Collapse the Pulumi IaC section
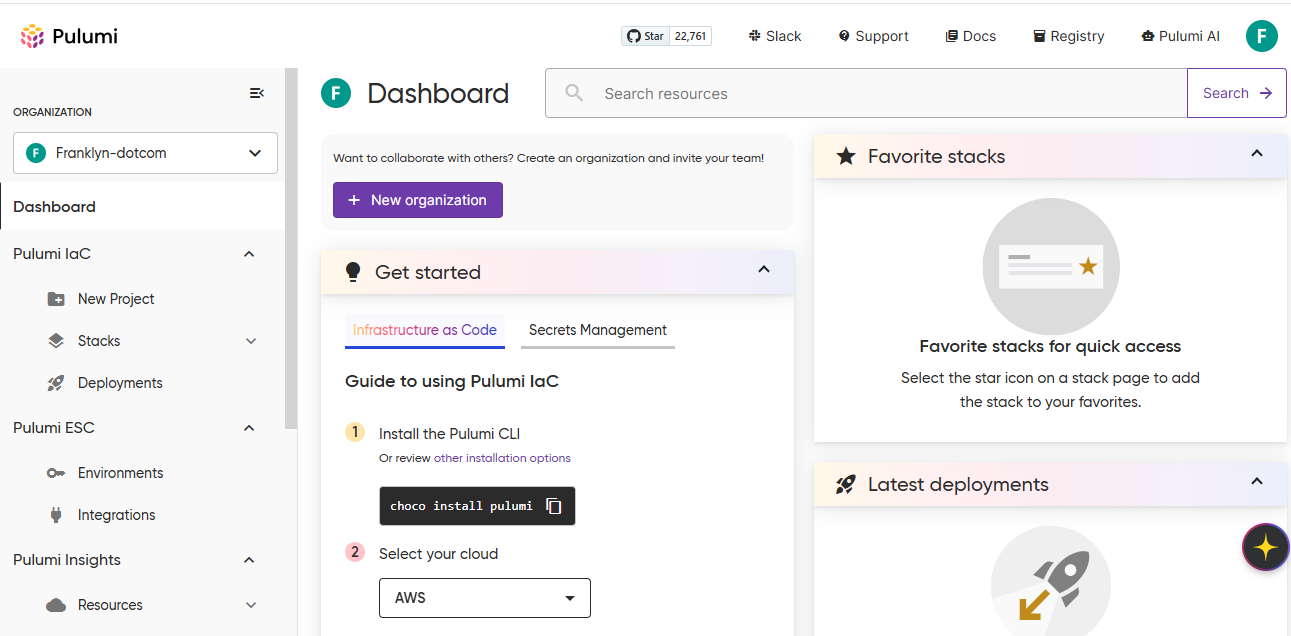 click(249, 254)
